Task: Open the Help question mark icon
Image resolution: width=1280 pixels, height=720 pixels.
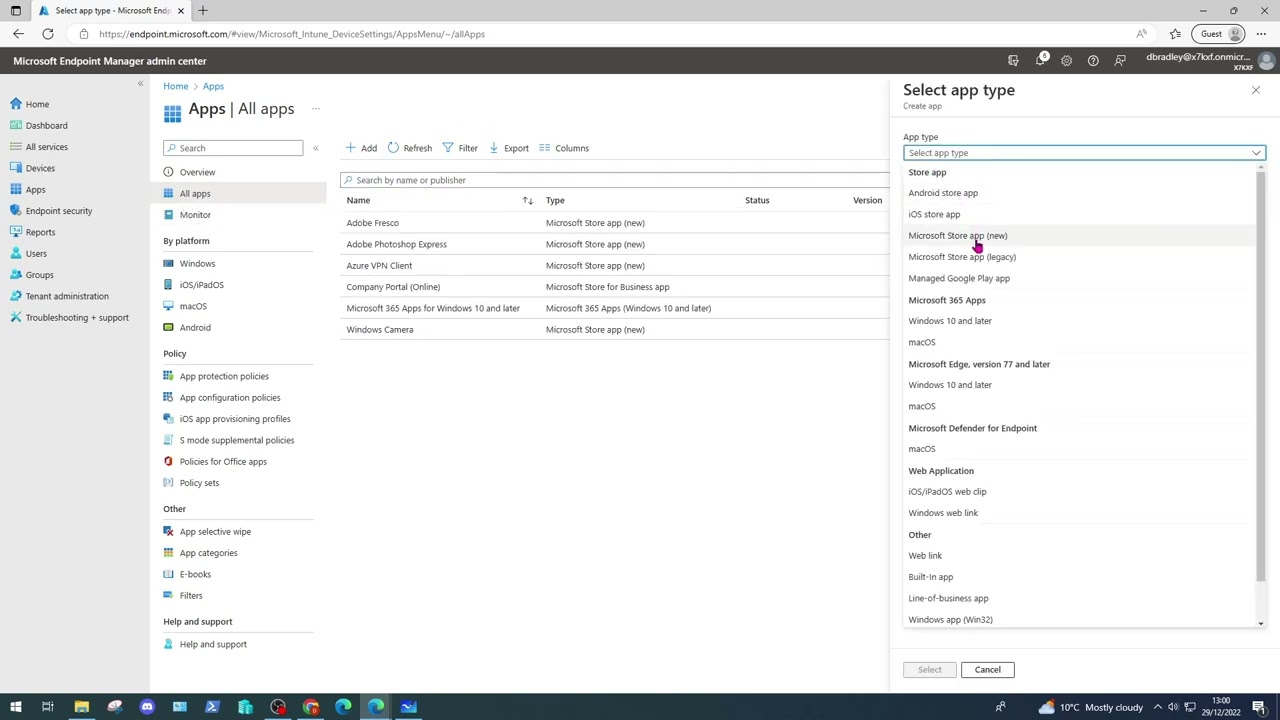Action: pyautogui.click(x=1093, y=61)
